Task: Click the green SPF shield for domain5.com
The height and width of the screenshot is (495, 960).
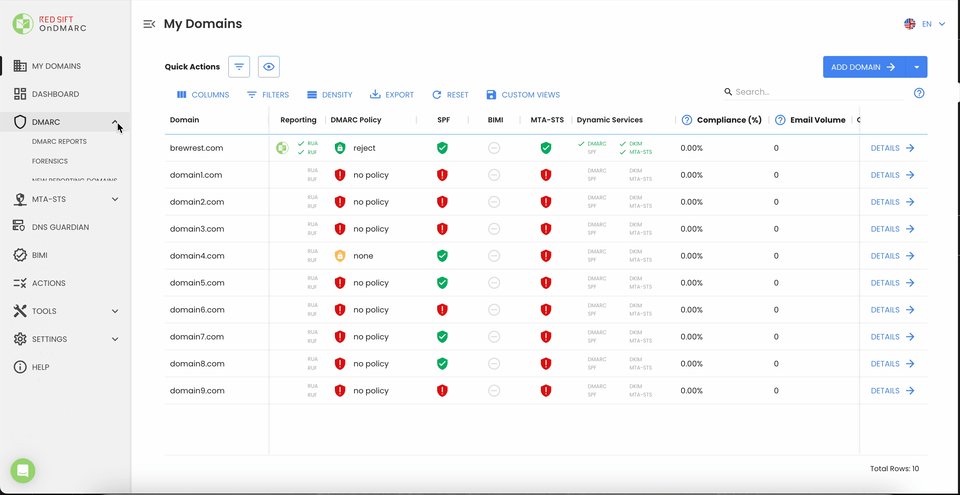Action: (x=442, y=283)
